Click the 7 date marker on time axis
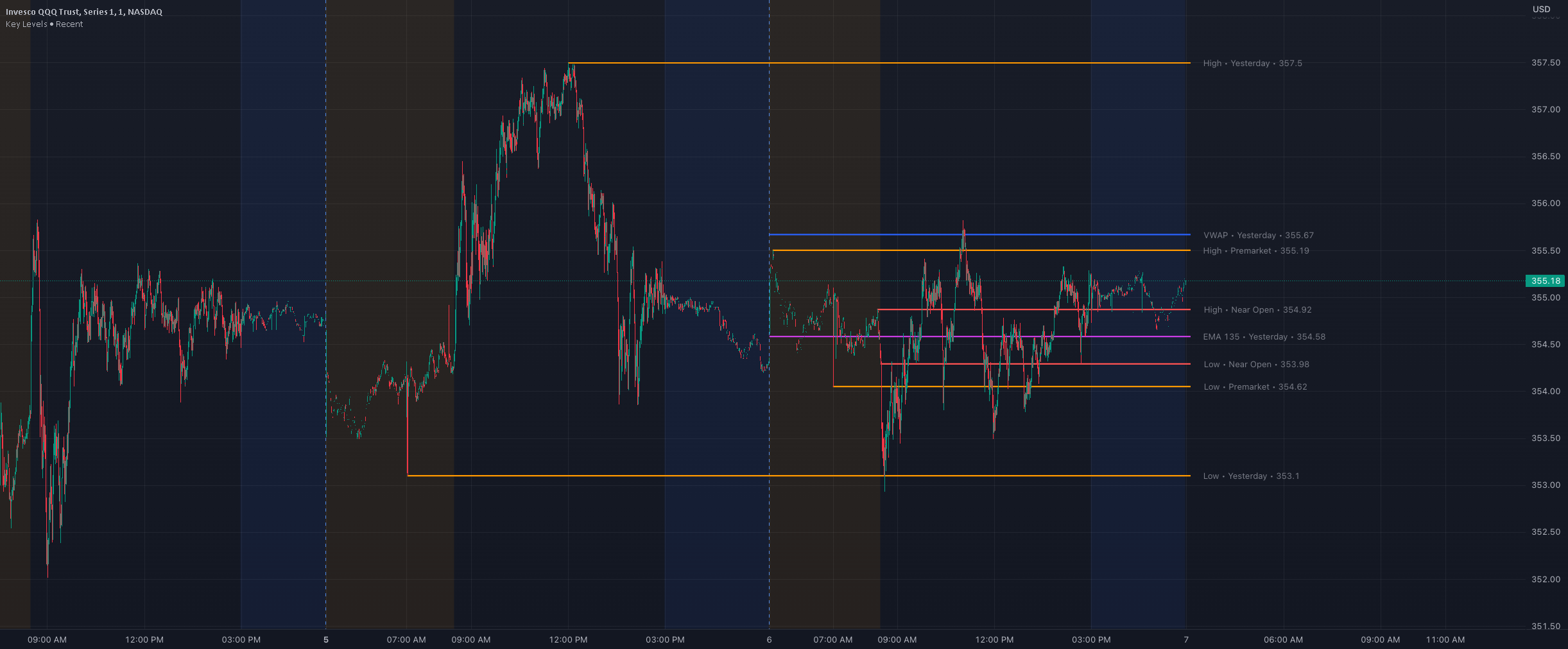1568x649 pixels. point(1187,640)
